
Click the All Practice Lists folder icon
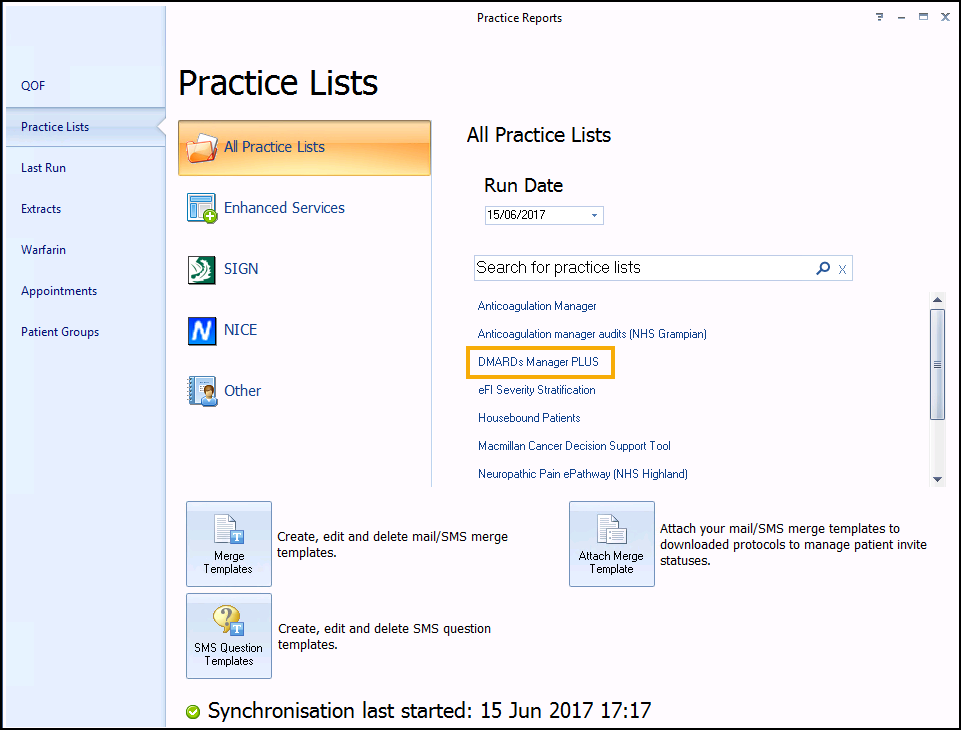(201, 147)
